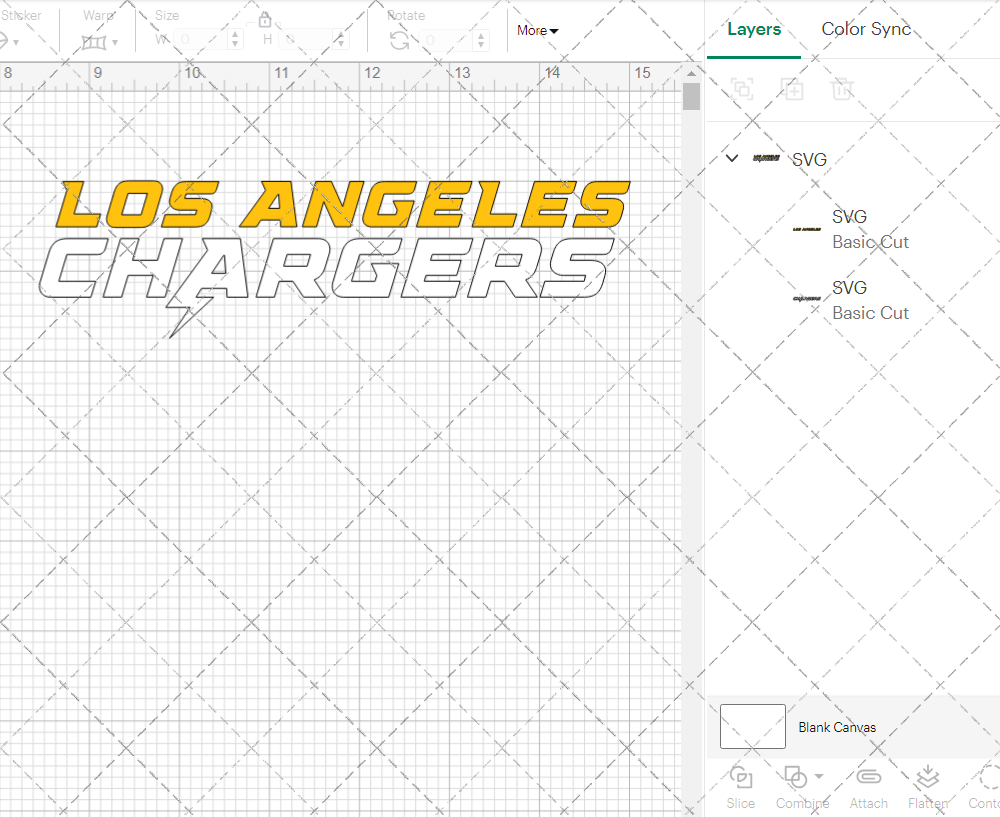
Task: Collapse the SVG group chevron
Action: (732, 158)
